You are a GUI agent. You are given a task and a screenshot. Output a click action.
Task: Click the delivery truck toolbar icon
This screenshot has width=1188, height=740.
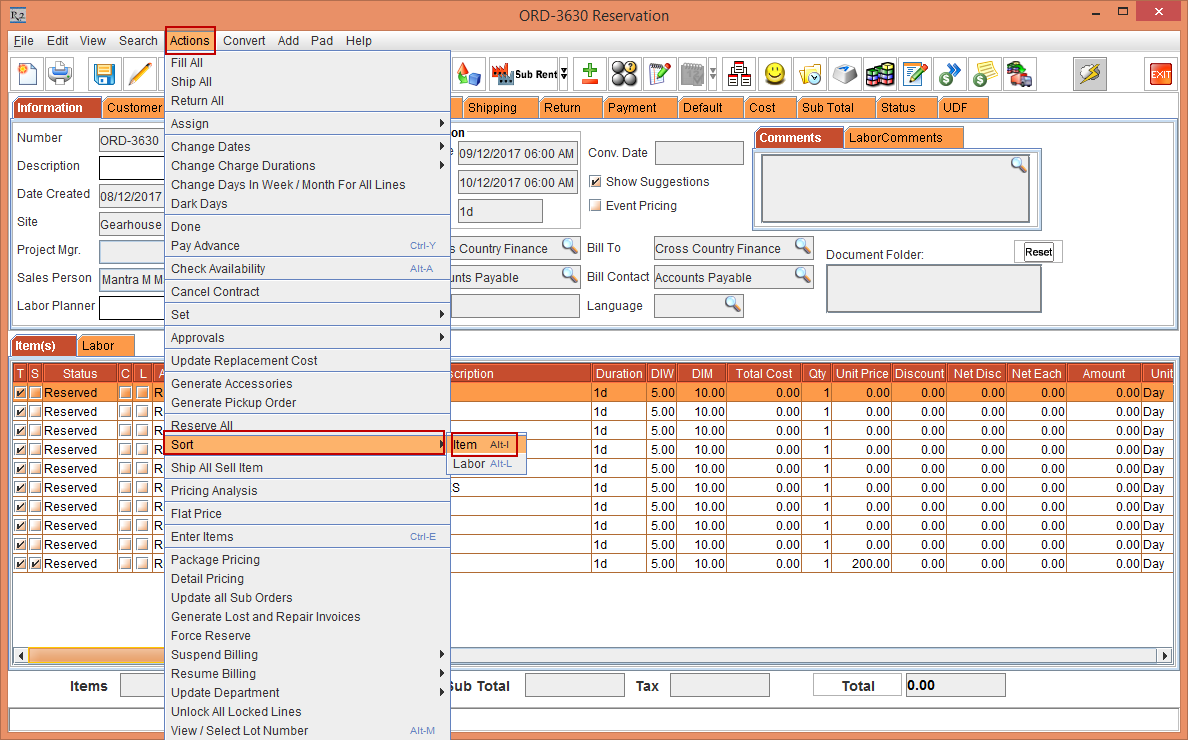(x=1020, y=74)
